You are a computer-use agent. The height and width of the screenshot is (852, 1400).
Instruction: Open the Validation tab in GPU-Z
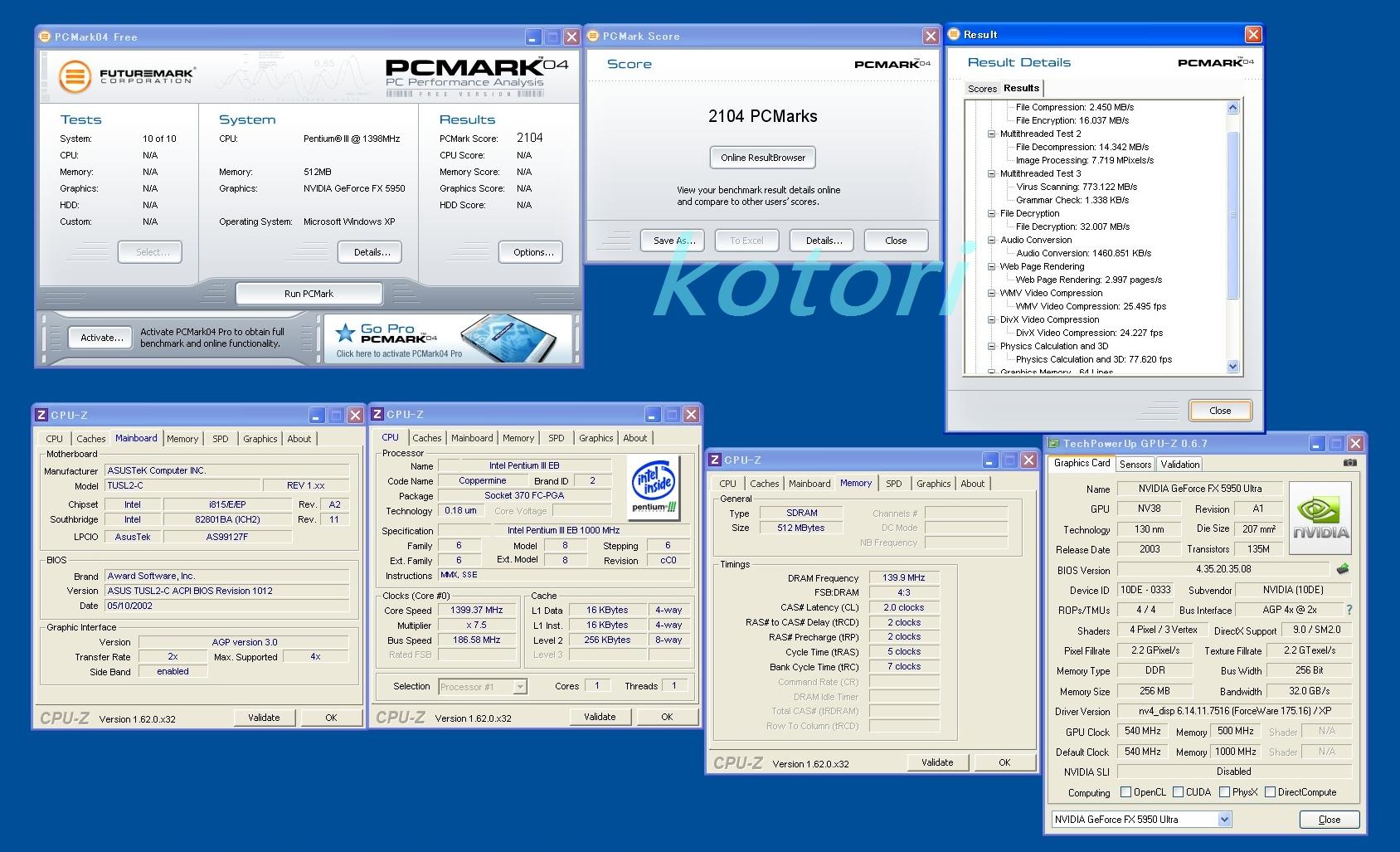click(1179, 465)
